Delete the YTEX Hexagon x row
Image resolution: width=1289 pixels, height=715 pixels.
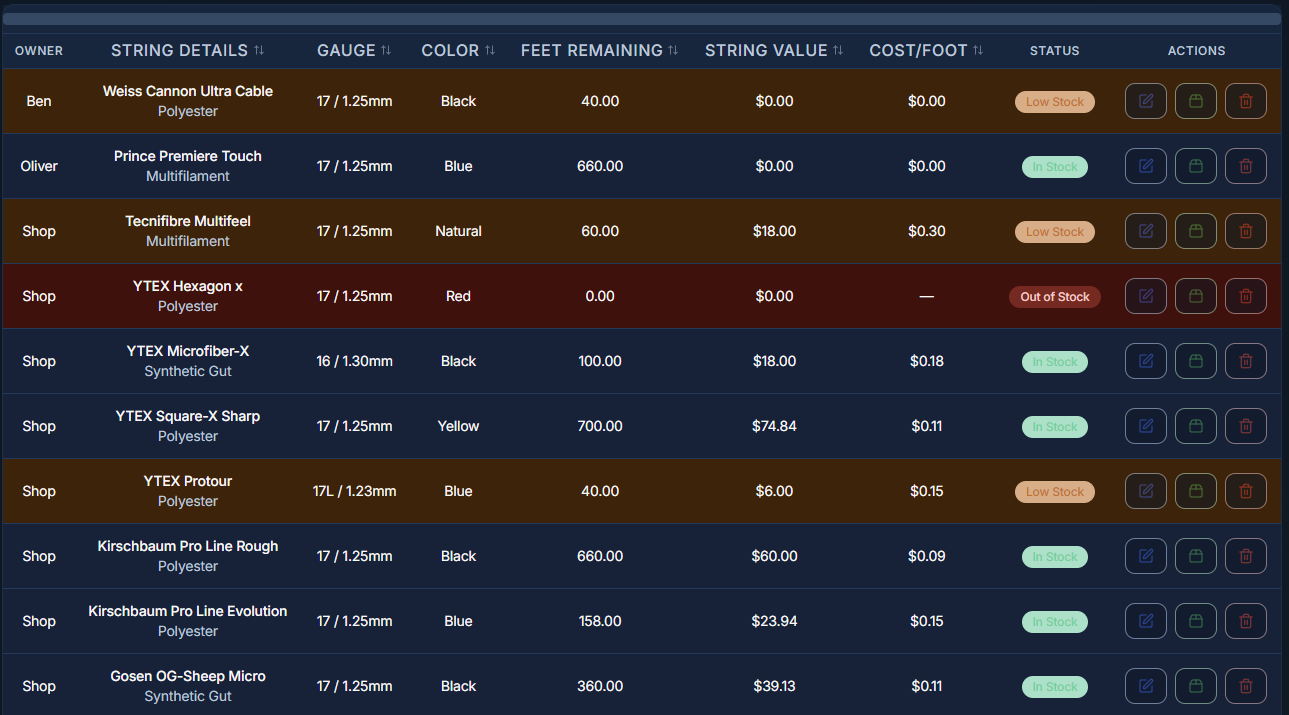[1246, 296]
